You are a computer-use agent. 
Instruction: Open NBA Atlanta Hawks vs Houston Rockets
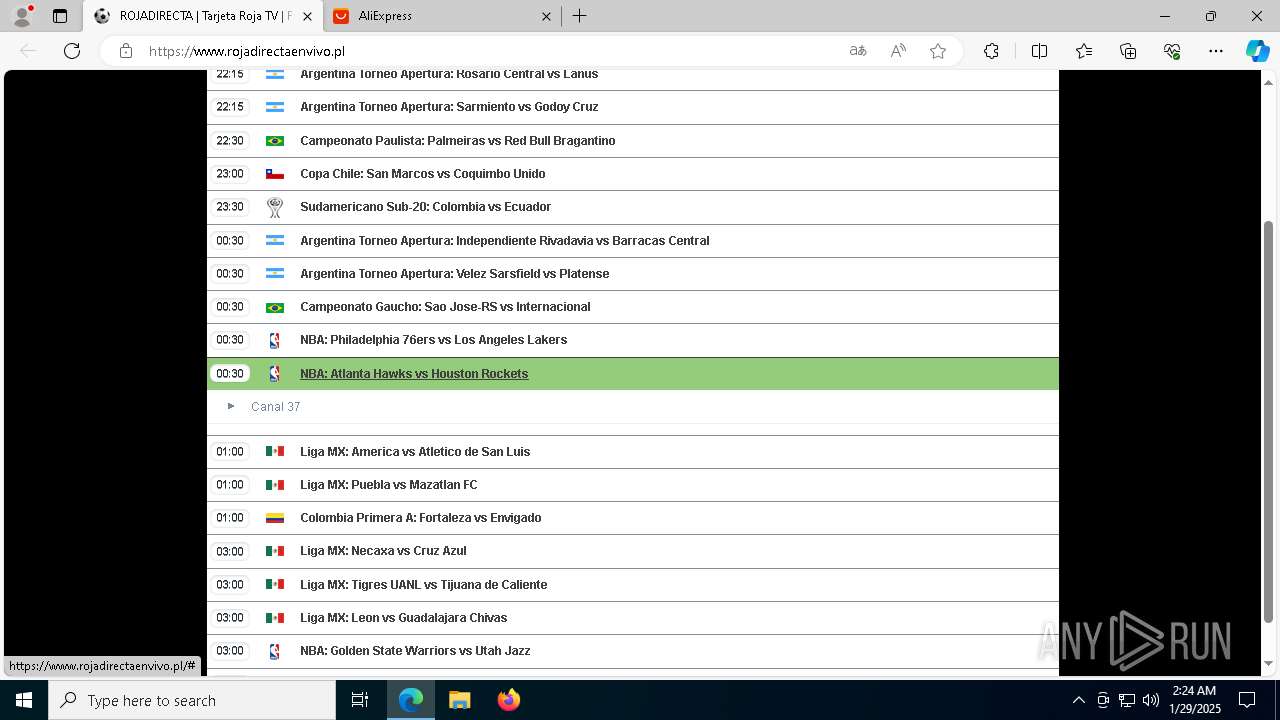pos(414,374)
